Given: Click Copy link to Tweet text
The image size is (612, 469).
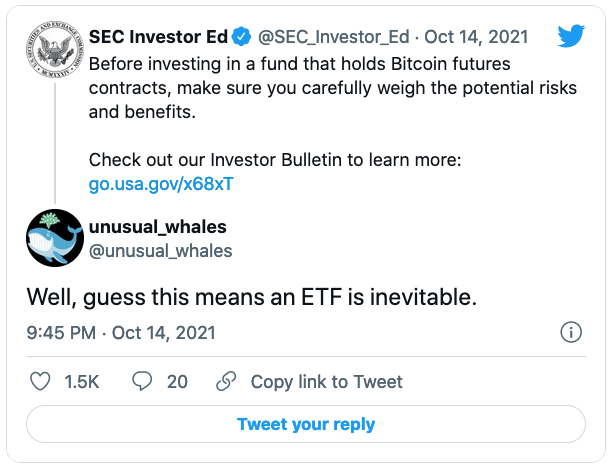Looking at the screenshot, I should (326, 381).
